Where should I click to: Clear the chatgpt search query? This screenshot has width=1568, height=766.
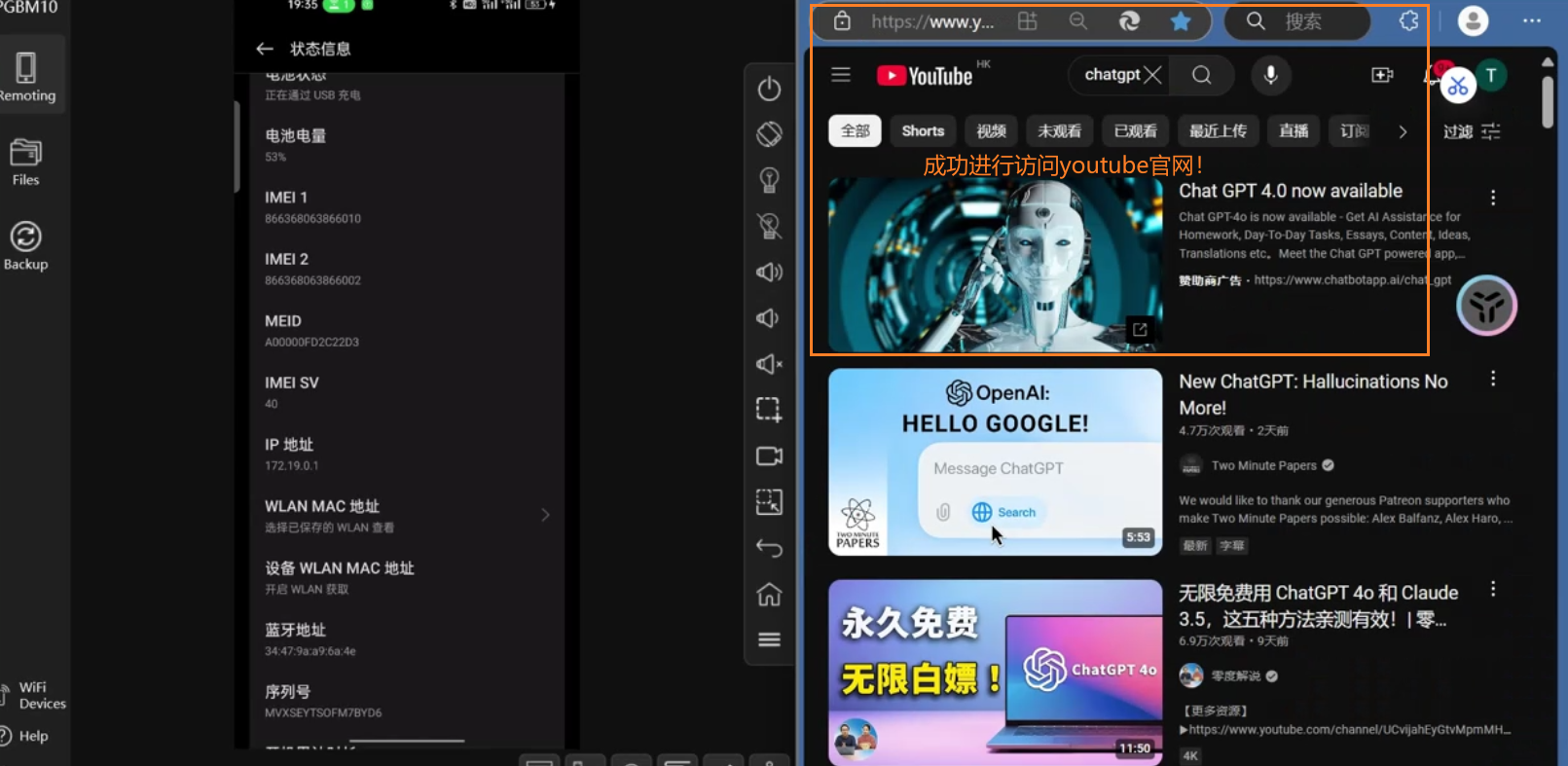(1152, 75)
